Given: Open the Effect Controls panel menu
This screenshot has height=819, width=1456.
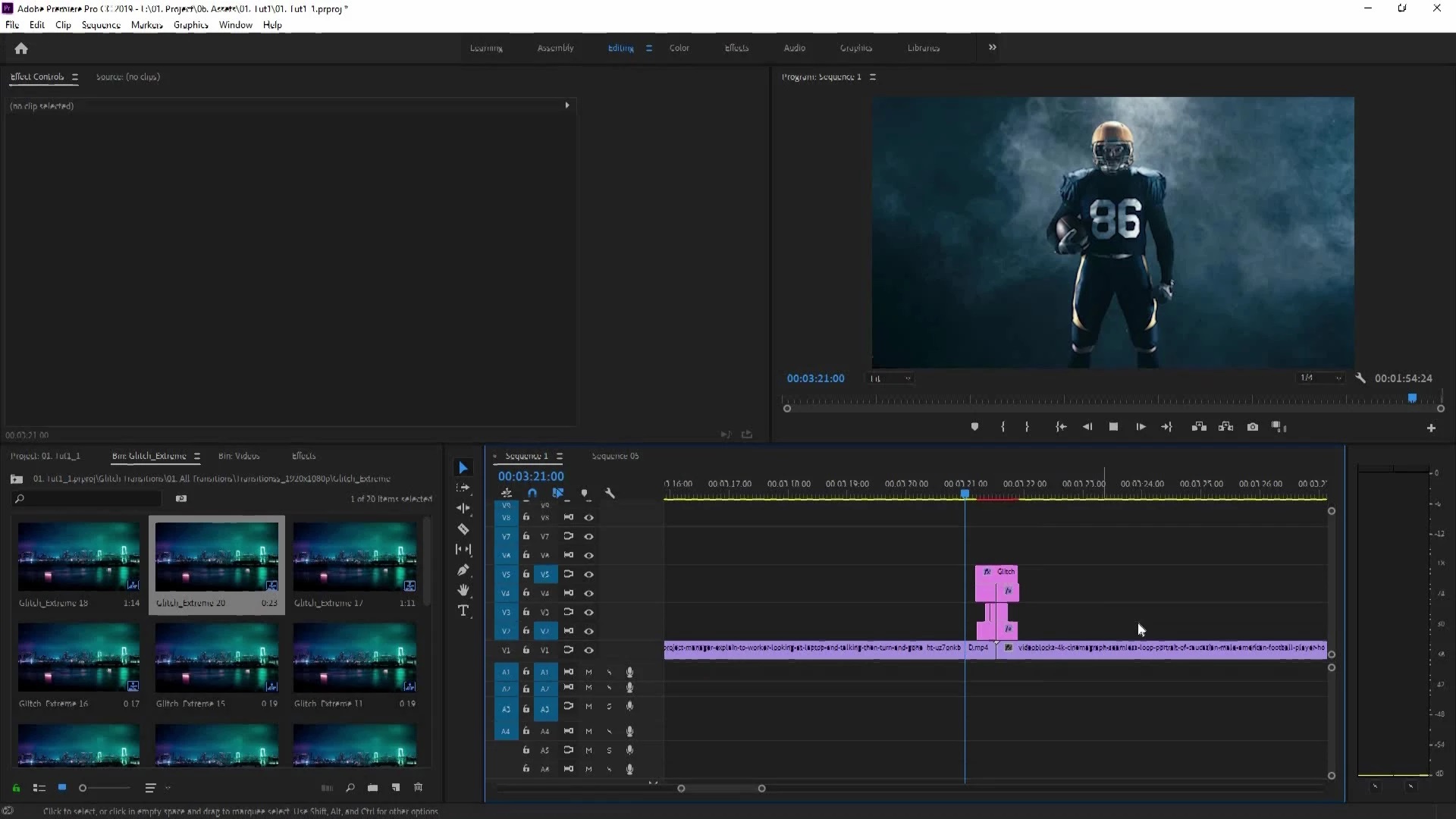Looking at the screenshot, I should click(75, 77).
